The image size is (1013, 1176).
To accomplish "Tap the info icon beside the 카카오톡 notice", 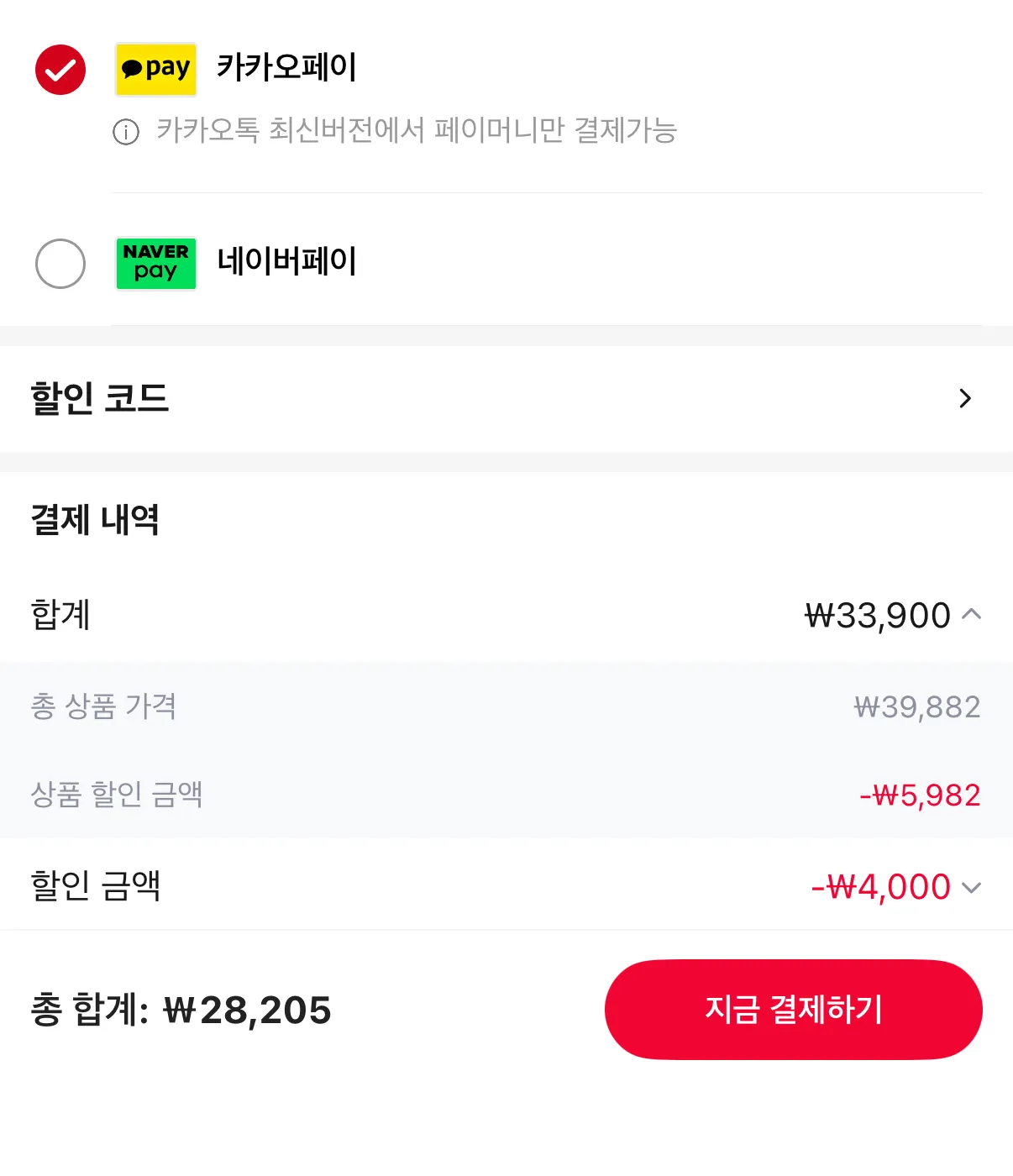I will [x=126, y=132].
